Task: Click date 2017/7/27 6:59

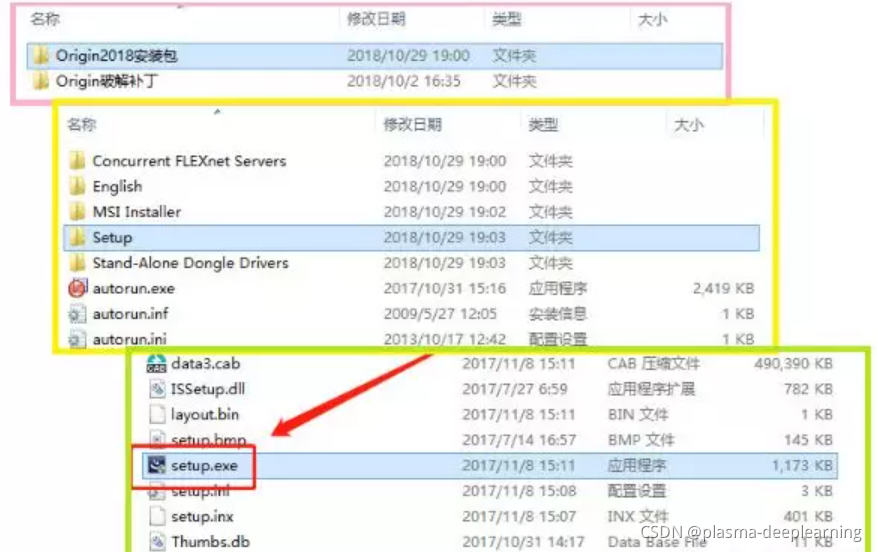Action: pyautogui.click(x=515, y=389)
